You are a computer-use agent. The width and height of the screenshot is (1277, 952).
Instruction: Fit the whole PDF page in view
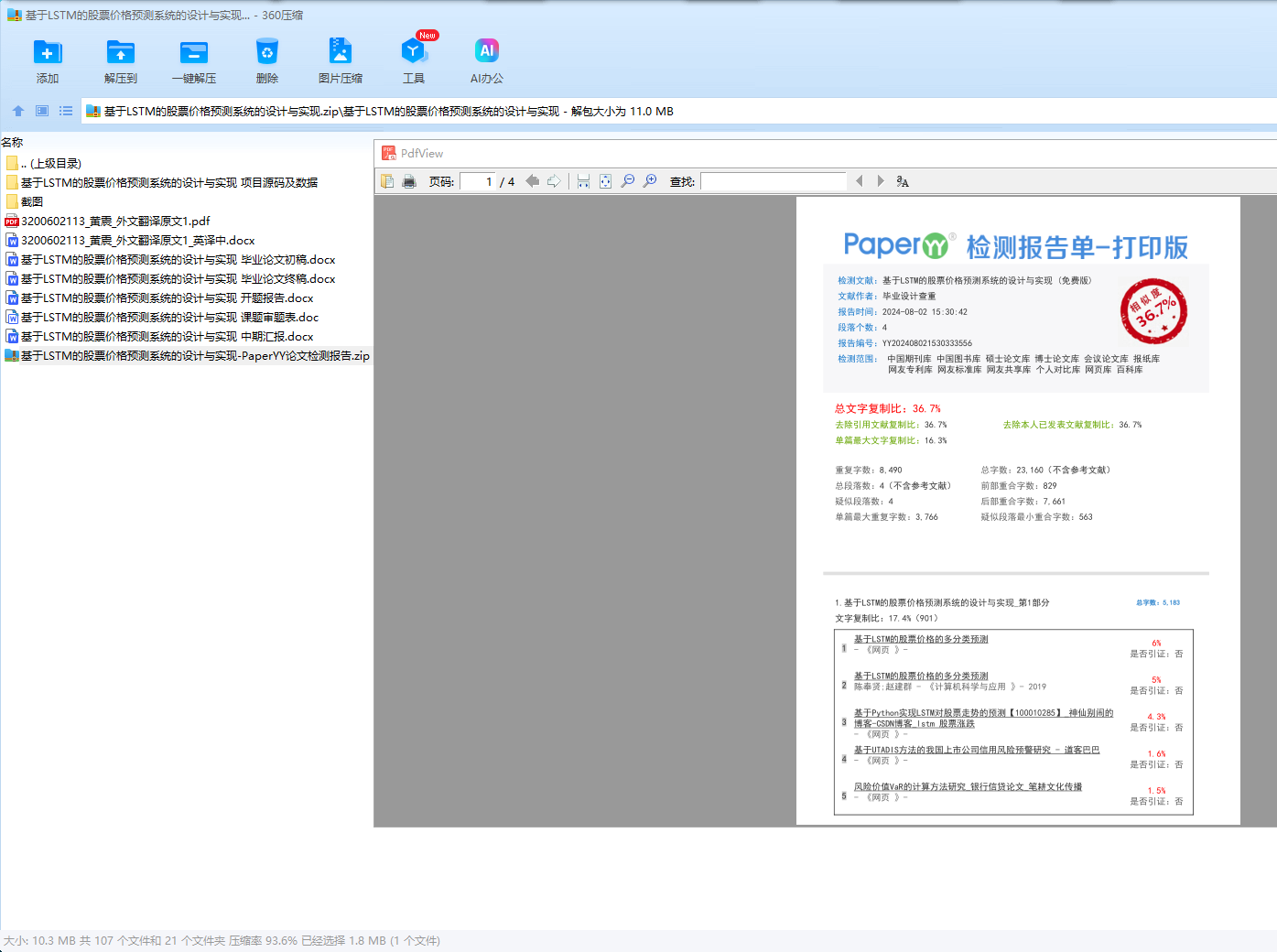[x=605, y=181]
